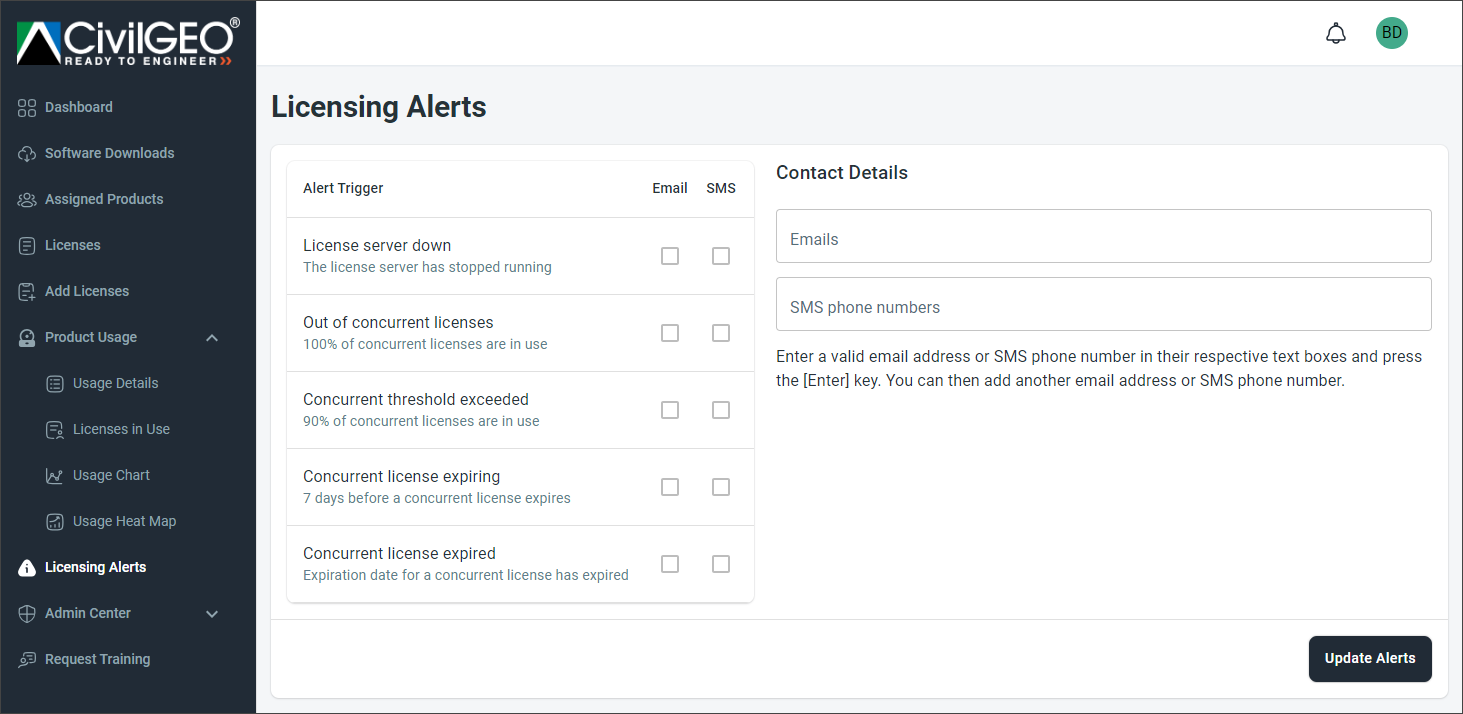Go to Licensing Alerts menu item
The height and width of the screenshot is (714, 1463).
coord(95,567)
